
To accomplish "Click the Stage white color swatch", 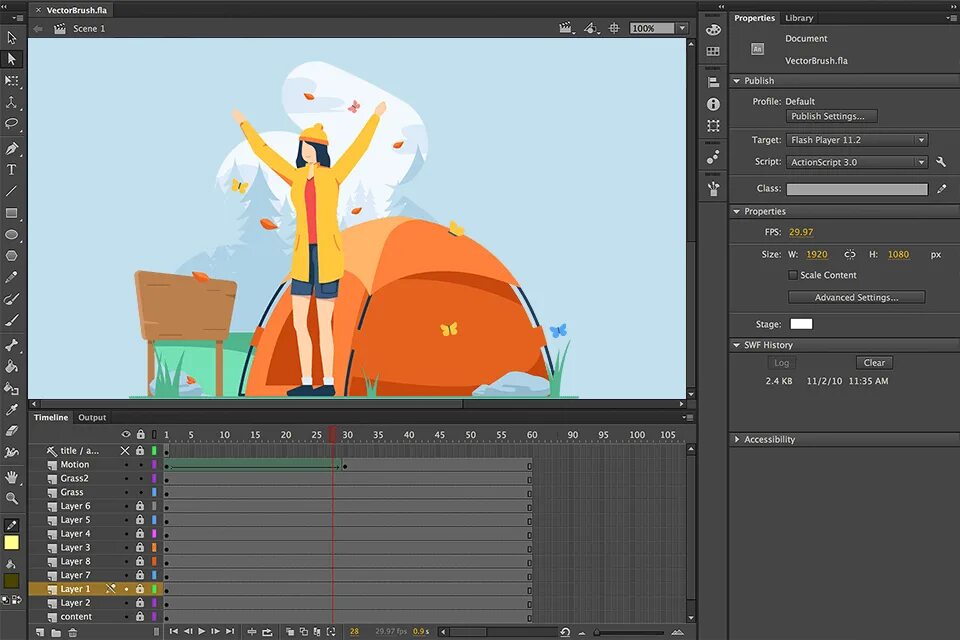I will coord(801,324).
